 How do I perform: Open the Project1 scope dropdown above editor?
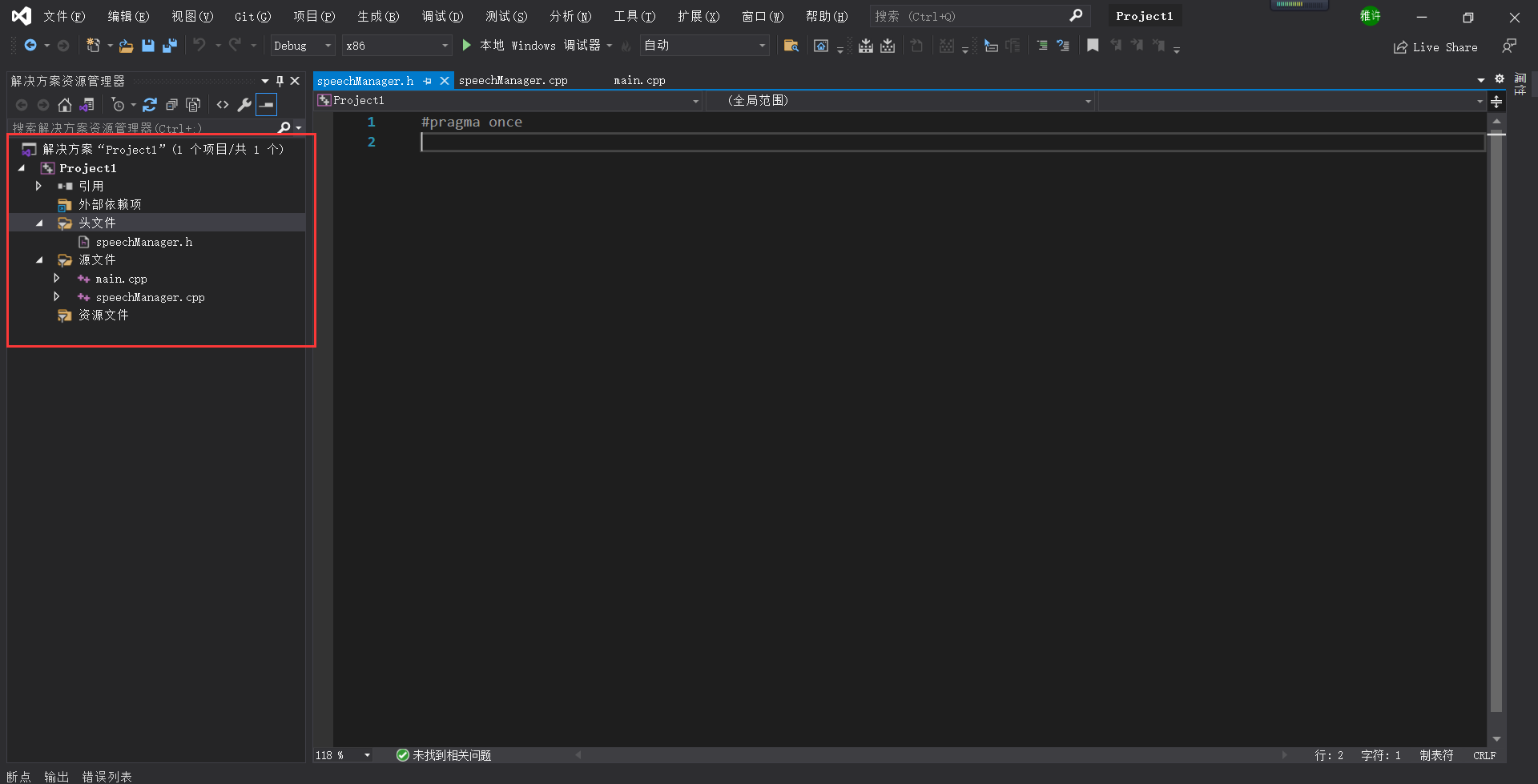click(x=509, y=101)
